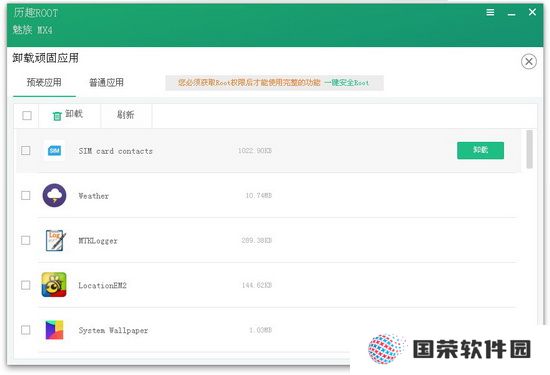
Task: Click the trash can uninstall icon in the toolbar
Action: pos(57,116)
